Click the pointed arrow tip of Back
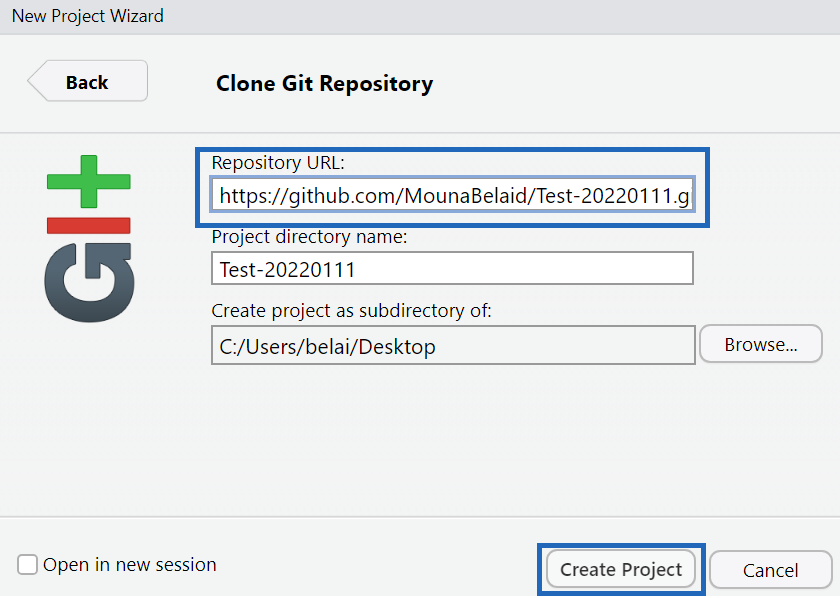This screenshot has height=598, width=840. click(33, 81)
